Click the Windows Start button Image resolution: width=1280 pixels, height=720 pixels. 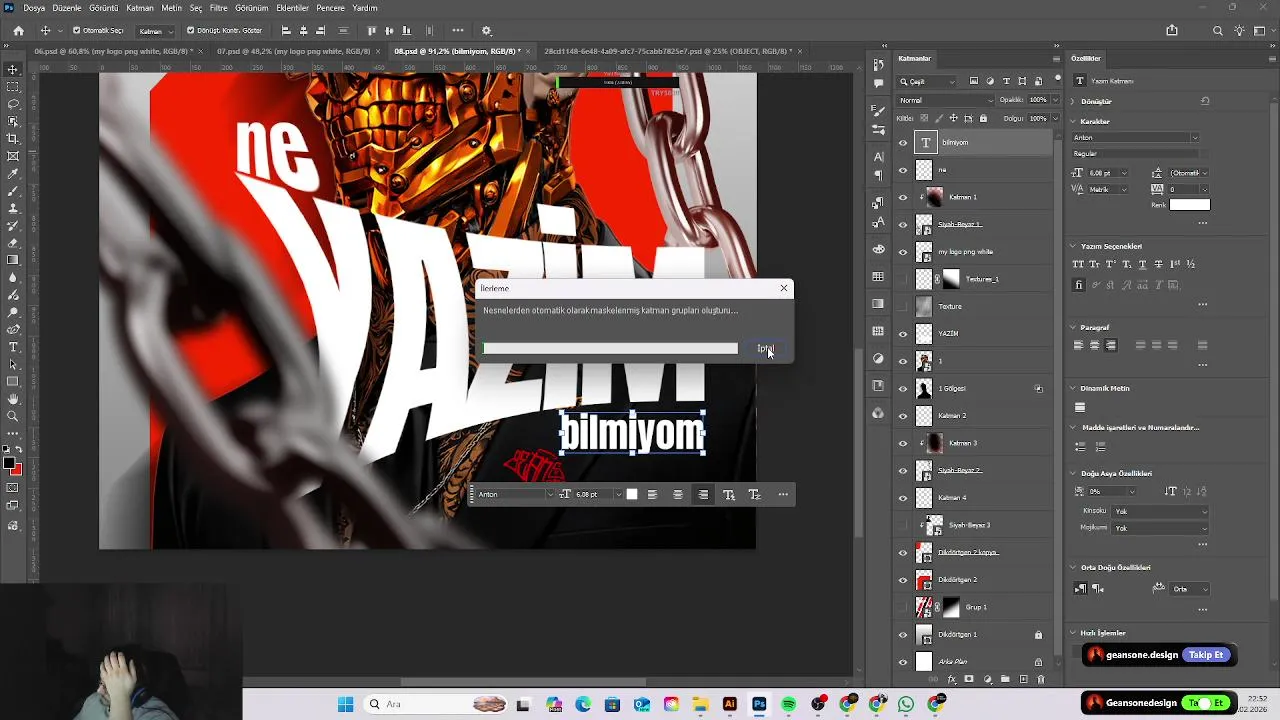(x=345, y=705)
